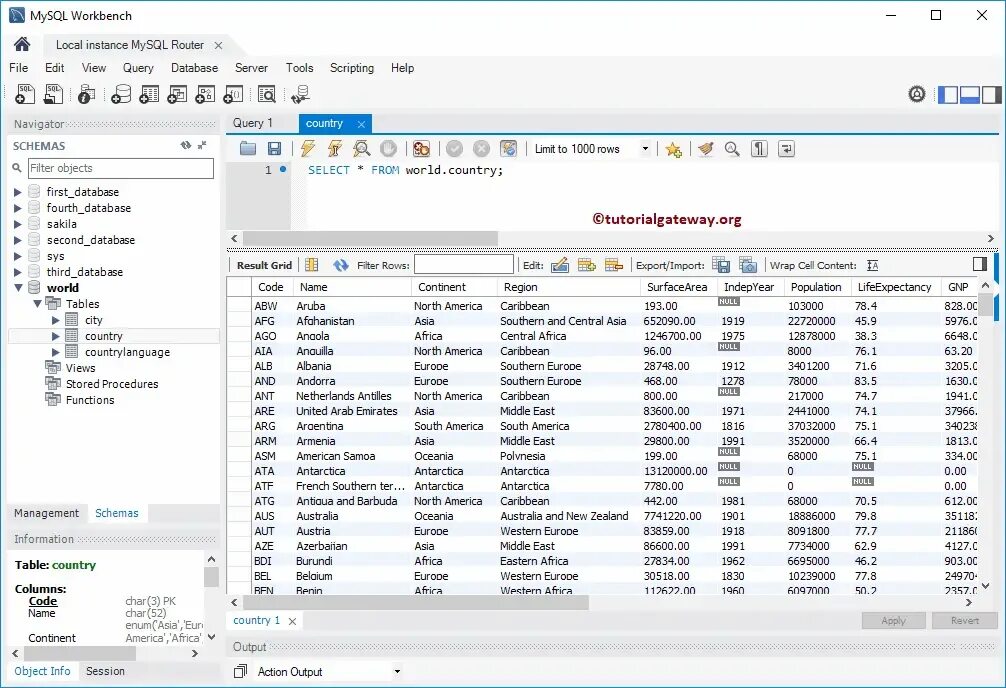This screenshot has width=1006, height=688.
Task: Open the preferences gear icon
Action: pyautogui.click(x=917, y=94)
